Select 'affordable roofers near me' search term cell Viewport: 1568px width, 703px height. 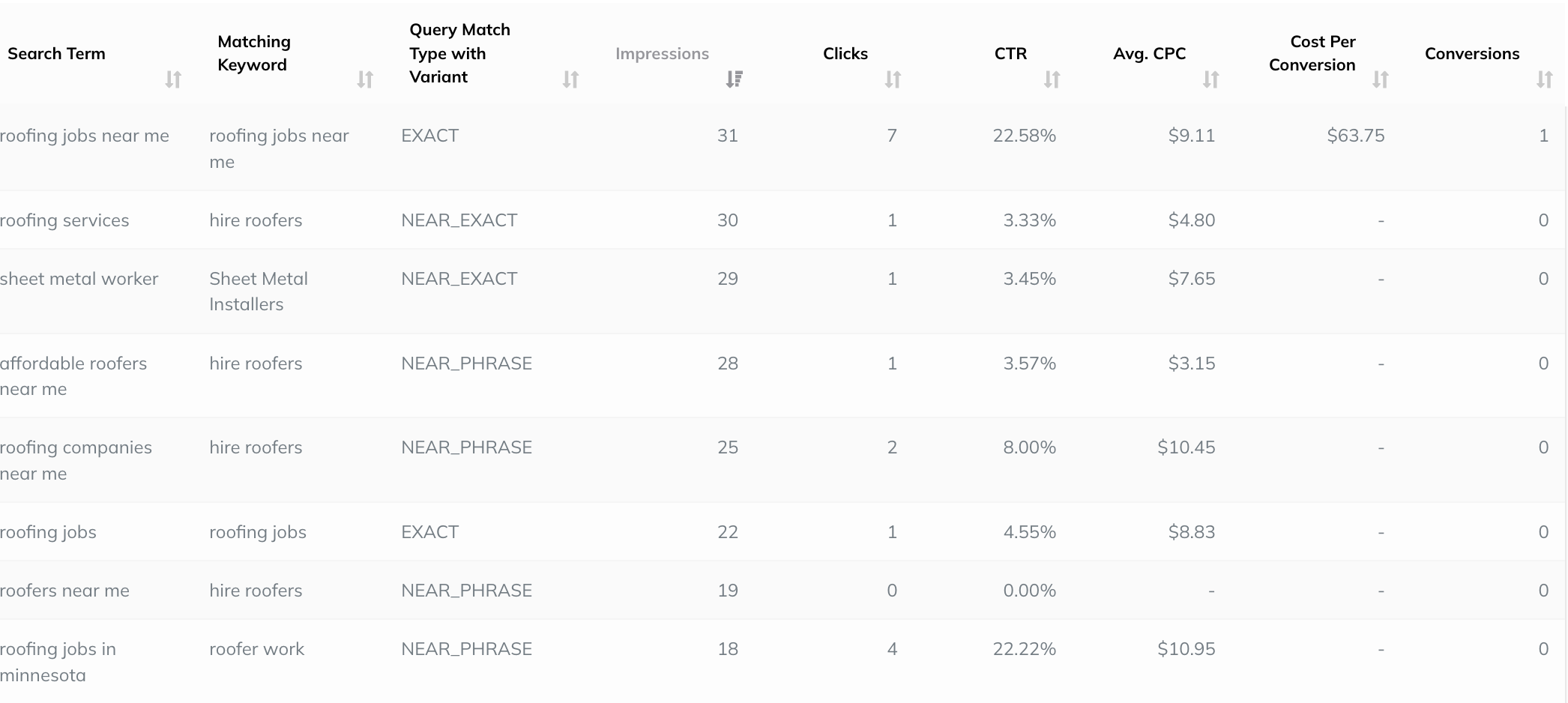coord(73,376)
